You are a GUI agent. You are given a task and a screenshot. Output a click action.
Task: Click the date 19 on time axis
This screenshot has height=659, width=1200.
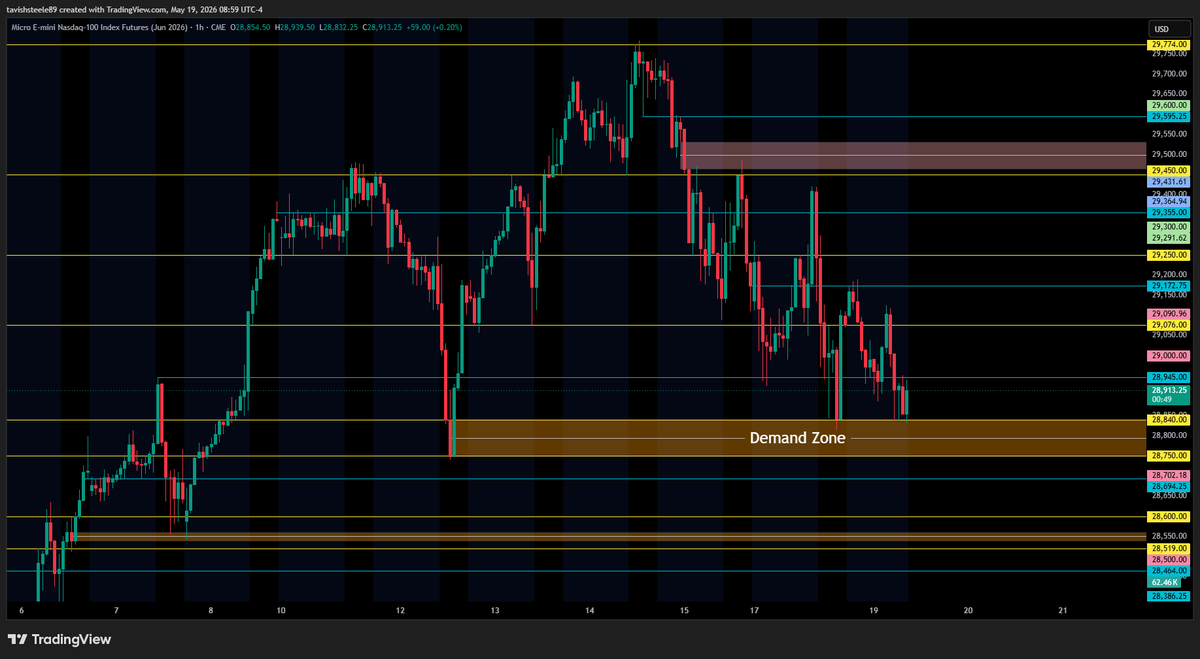[873, 610]
